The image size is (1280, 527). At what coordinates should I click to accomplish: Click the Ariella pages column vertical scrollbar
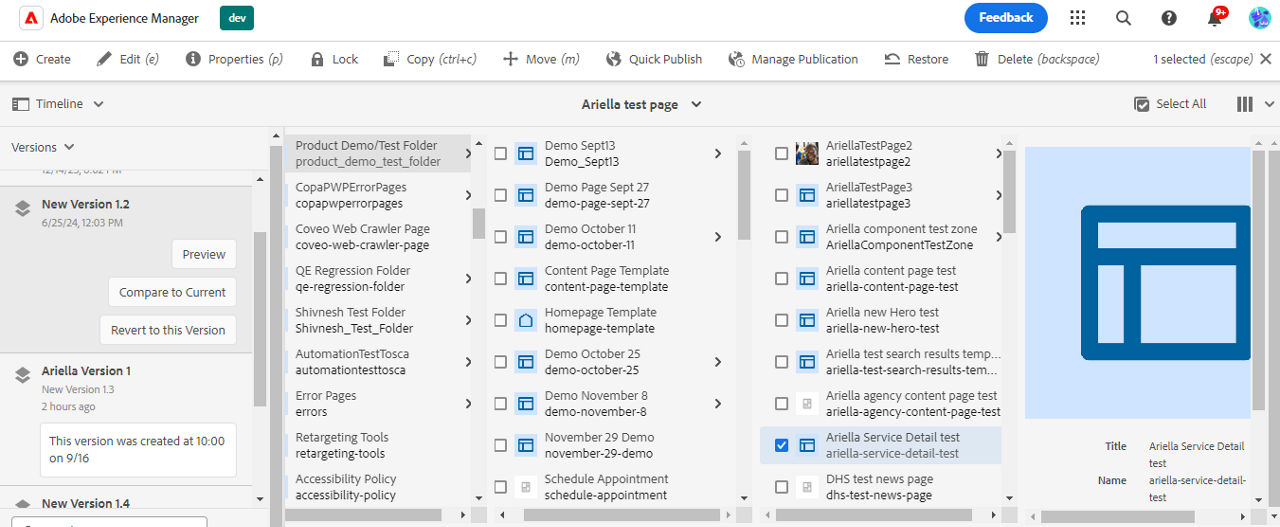click(1010, 190)
